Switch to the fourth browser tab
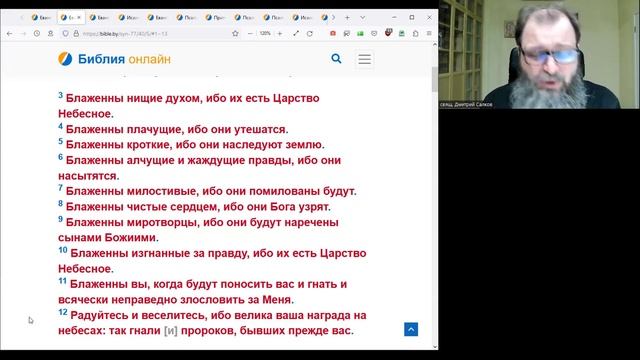This screenshot has width=640, height=360. click(x=129, y=18)
